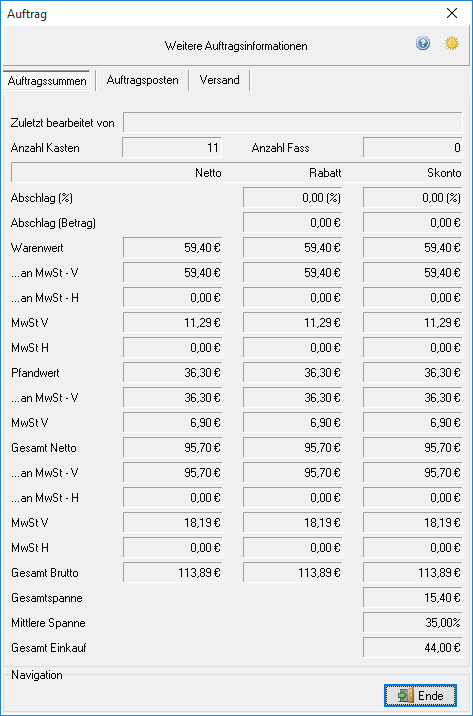Click the blue help question mark icon
This screenshot has width=473, height=716.
coord(423,44)
